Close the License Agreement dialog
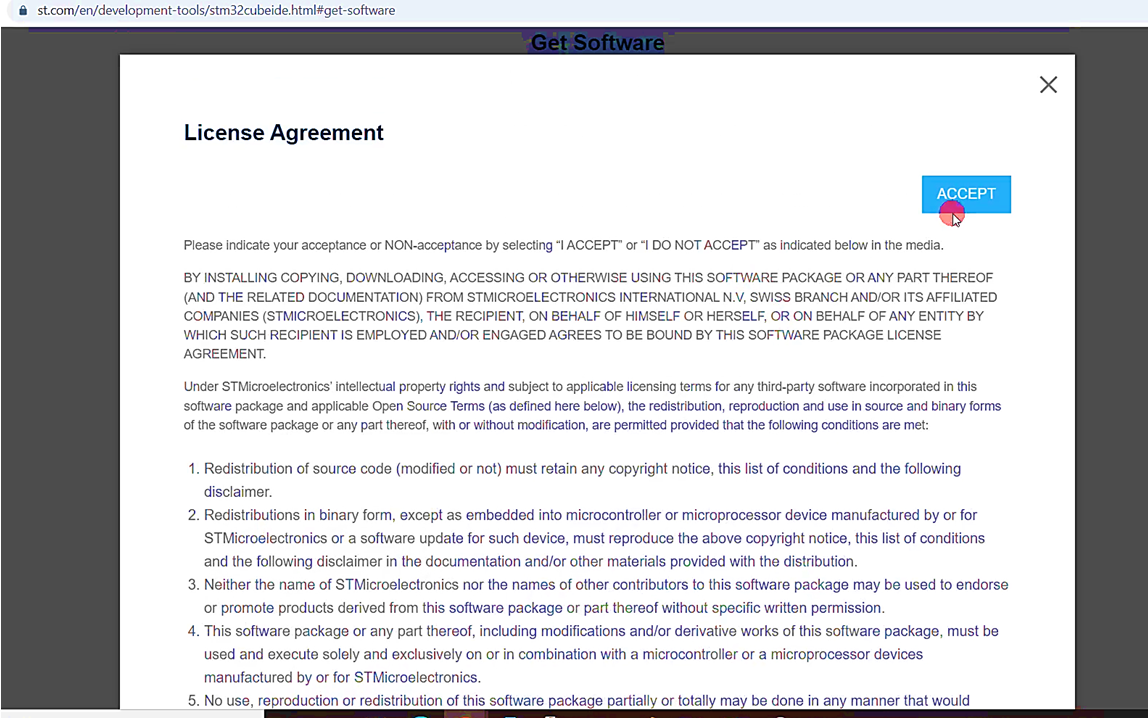Viewport: 1148px width, 718px height. tap(1048, 85)
